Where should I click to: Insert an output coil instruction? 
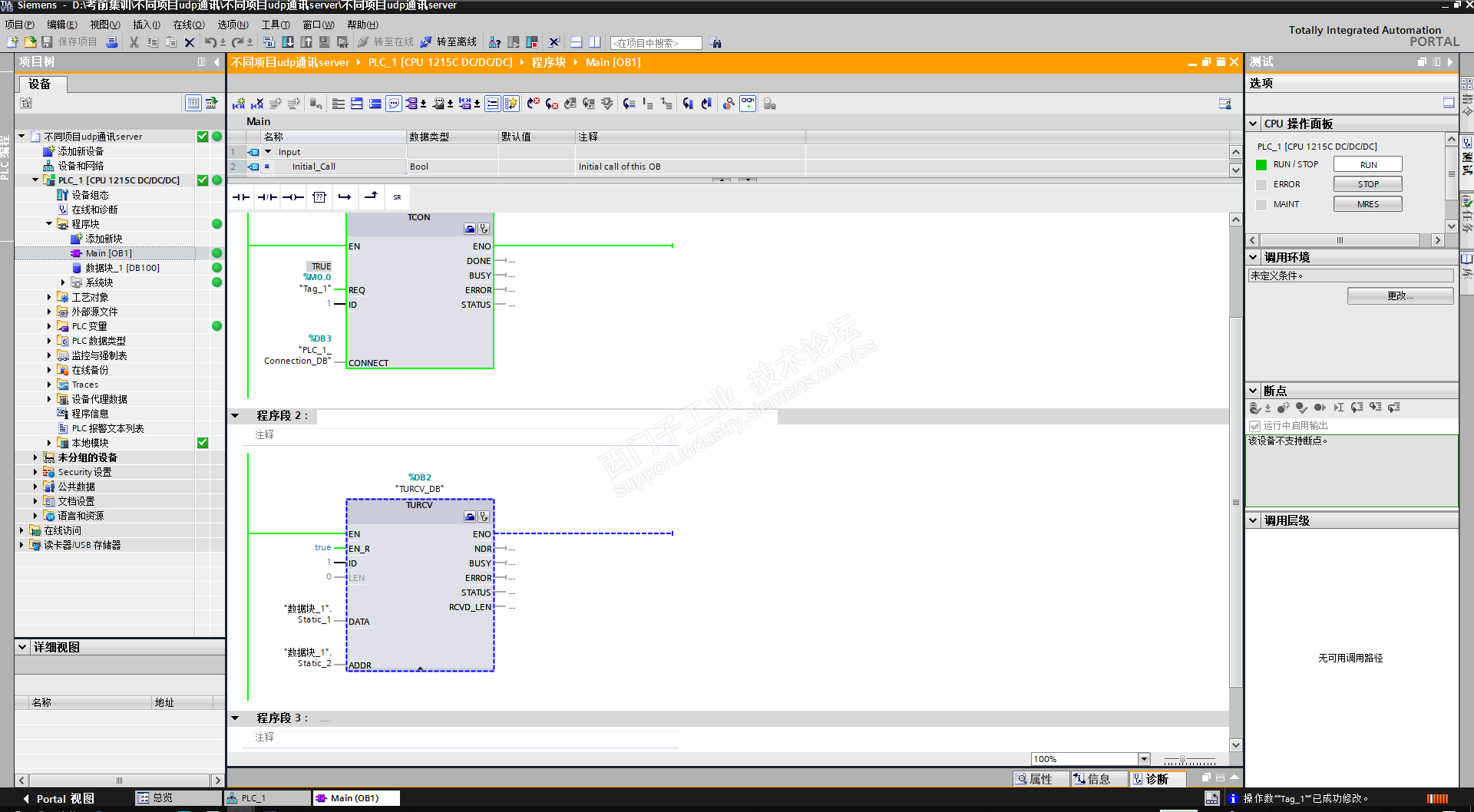click(293, 197)
